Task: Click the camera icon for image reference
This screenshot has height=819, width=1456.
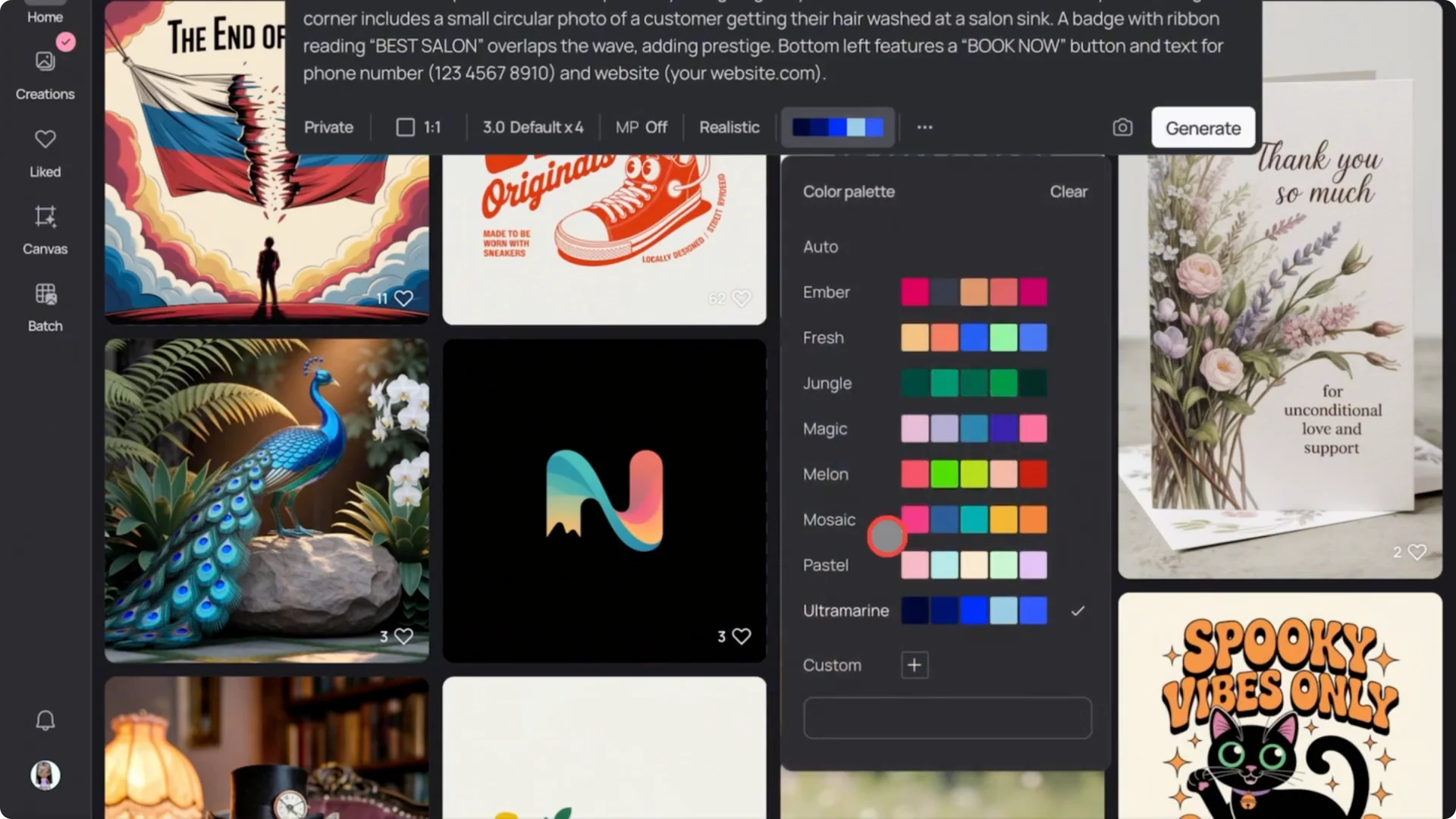Action: pyautogui.click(x=1122, y=127)
